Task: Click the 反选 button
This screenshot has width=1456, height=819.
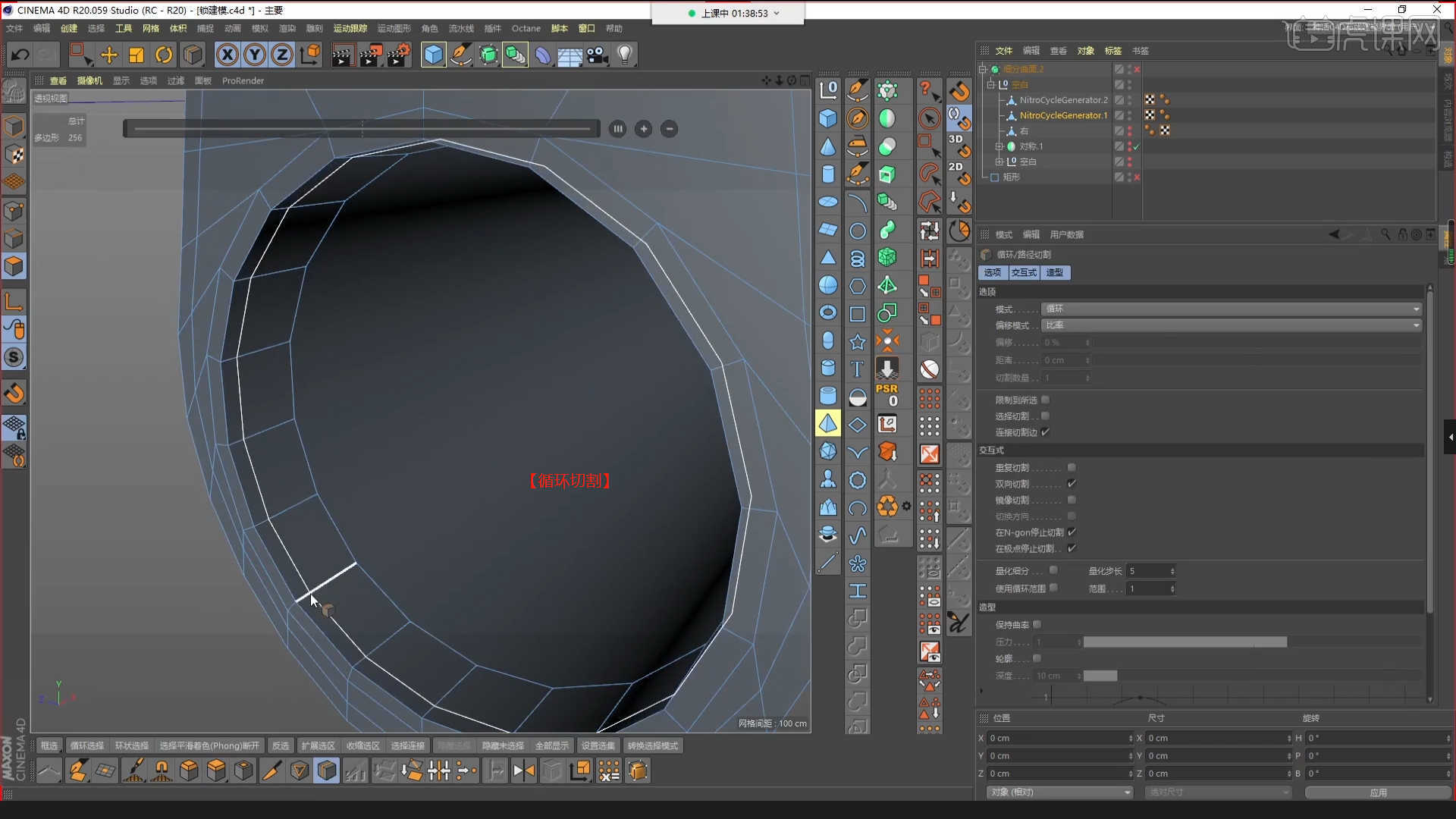Action: (281, 745)
